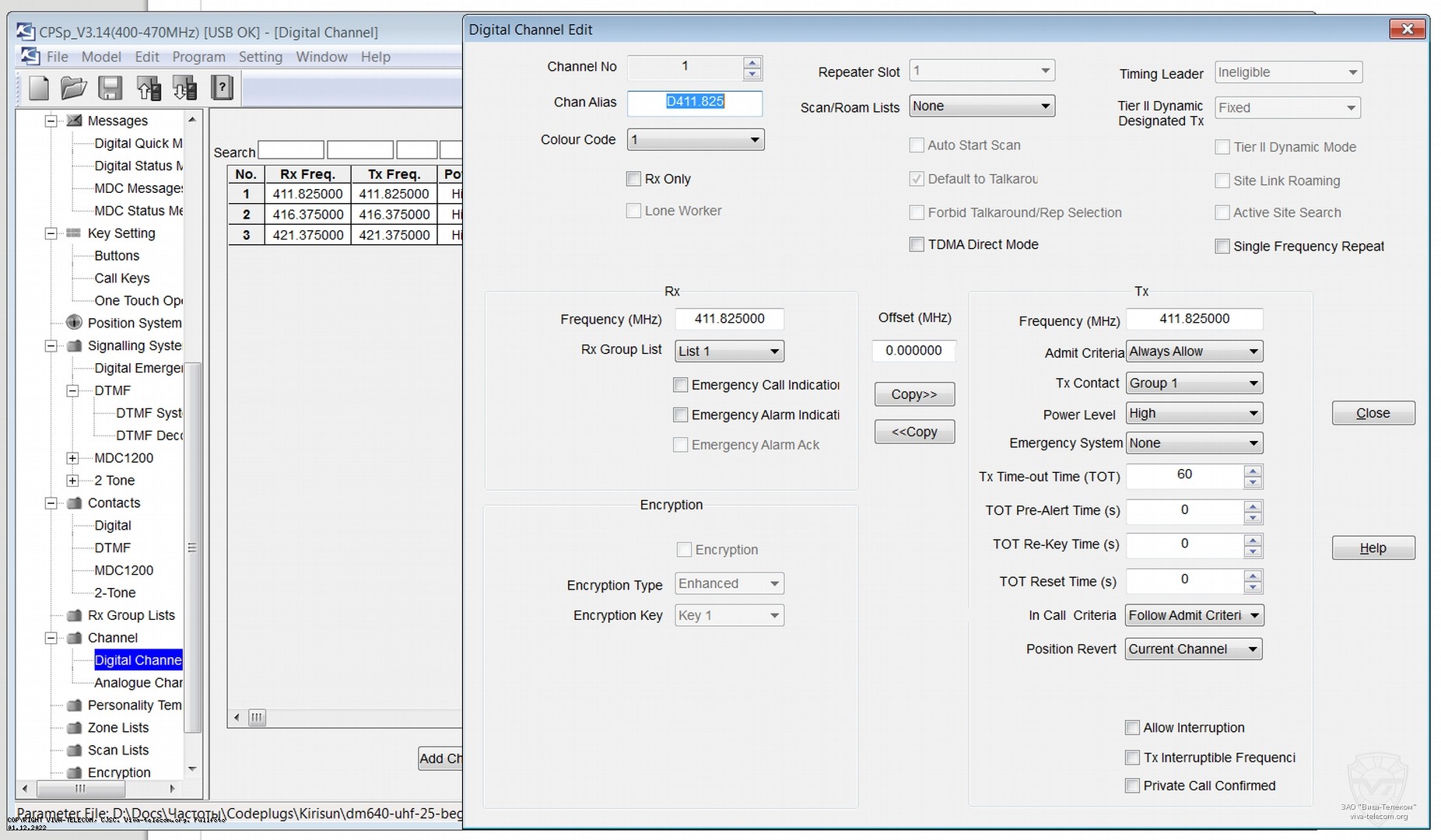Click the Messages envelope icon in tree
The height and width of the screenshot is (840, 1441).
(75, 121)
